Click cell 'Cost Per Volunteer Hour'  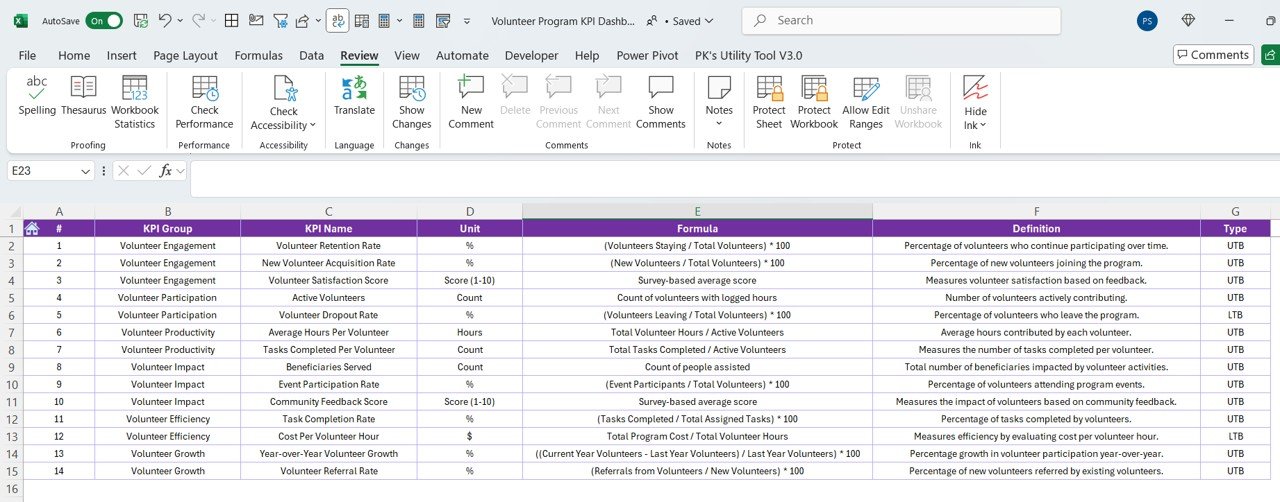click(329, 437)
